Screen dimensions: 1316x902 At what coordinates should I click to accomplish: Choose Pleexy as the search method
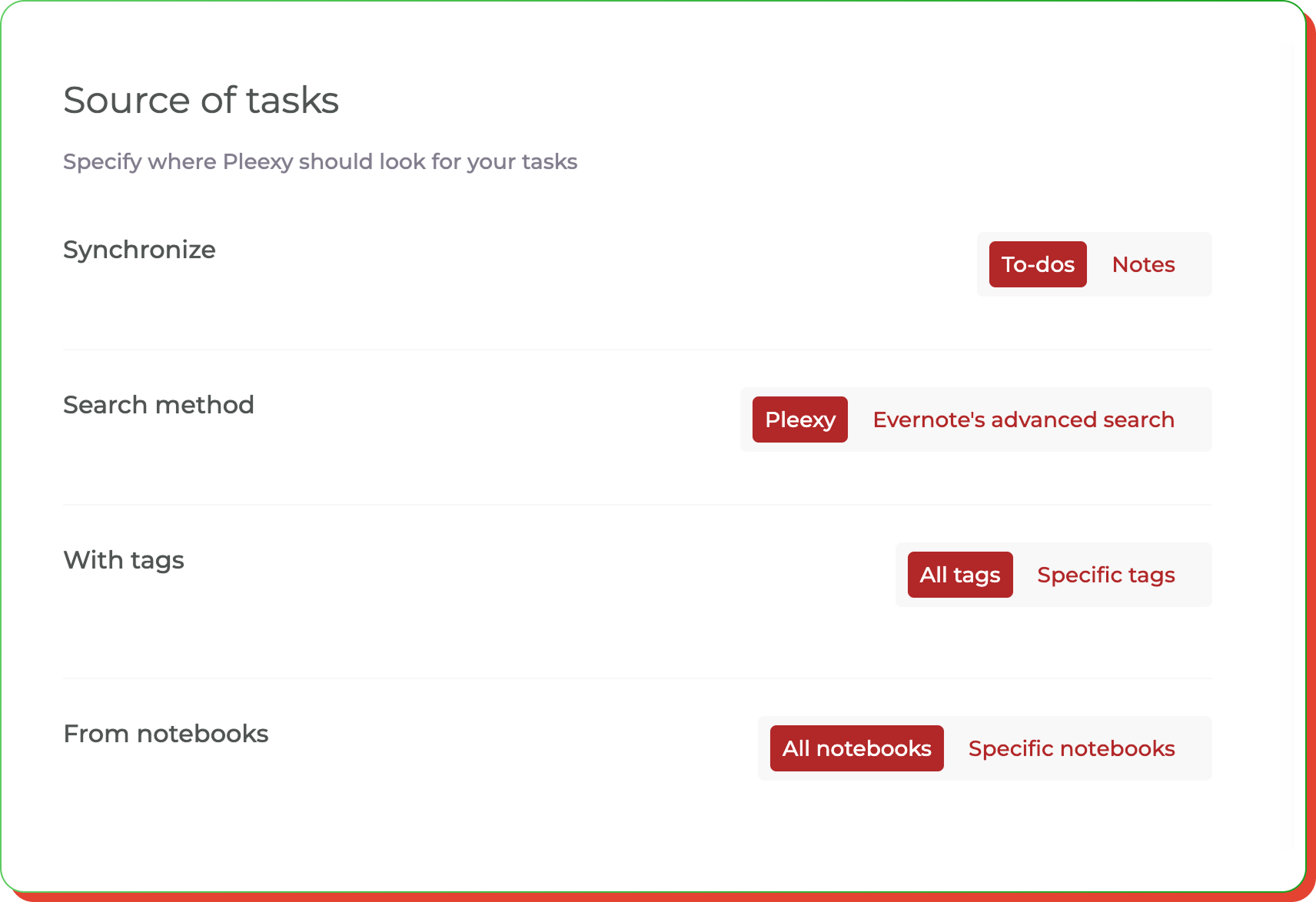click(799, 419)
